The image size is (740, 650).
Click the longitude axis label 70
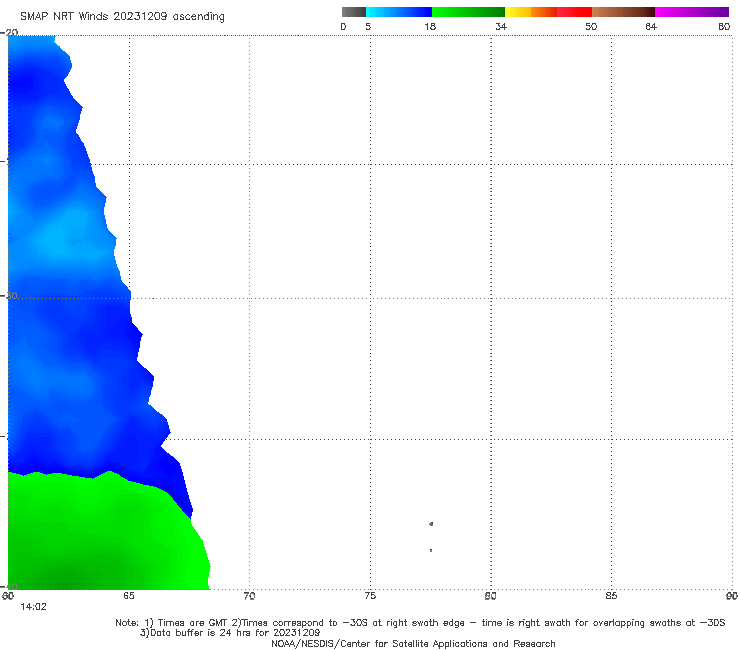click(x=249, y=596)
